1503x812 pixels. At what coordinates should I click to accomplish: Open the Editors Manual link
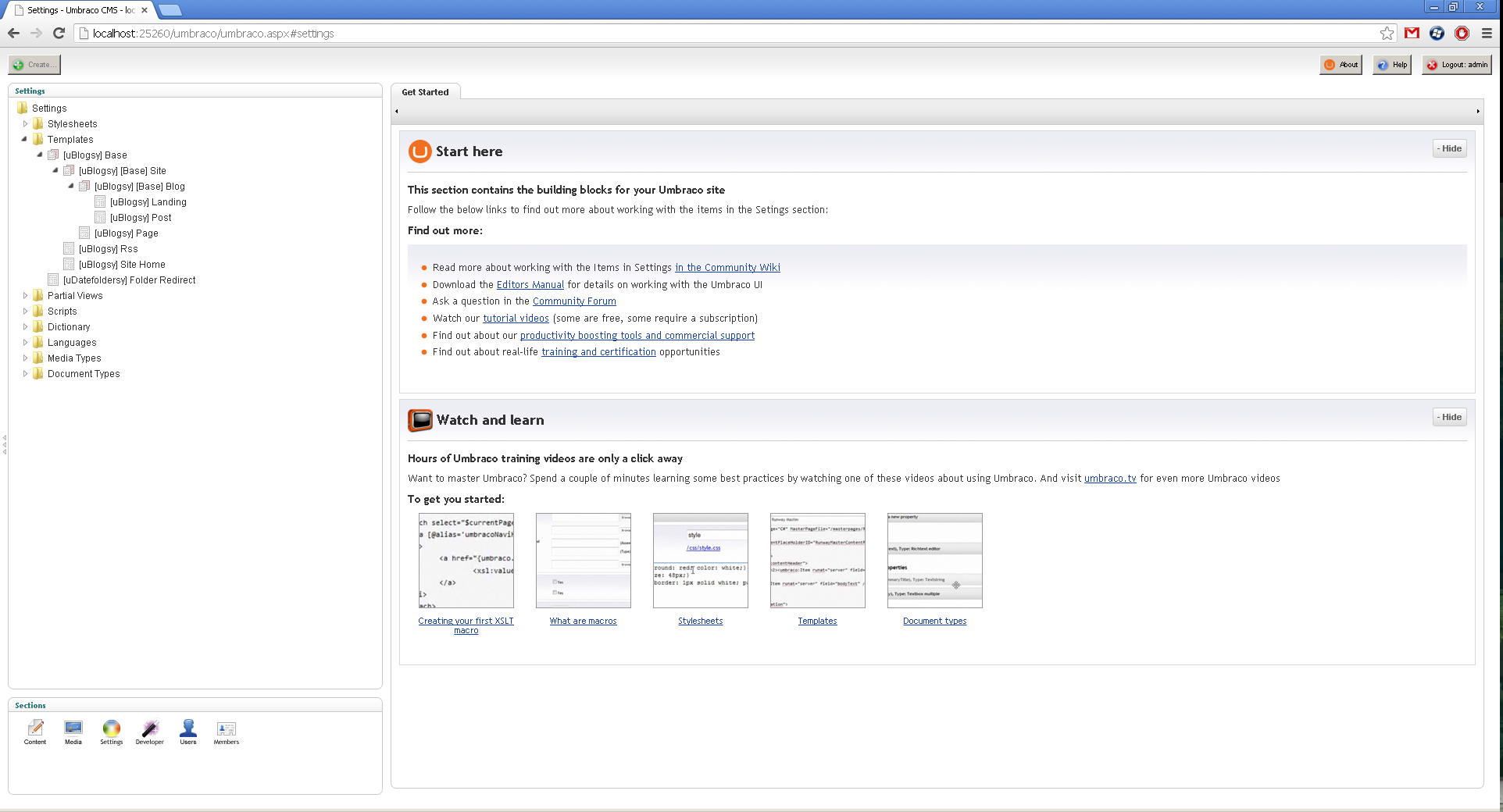click(x=530, y=285)
